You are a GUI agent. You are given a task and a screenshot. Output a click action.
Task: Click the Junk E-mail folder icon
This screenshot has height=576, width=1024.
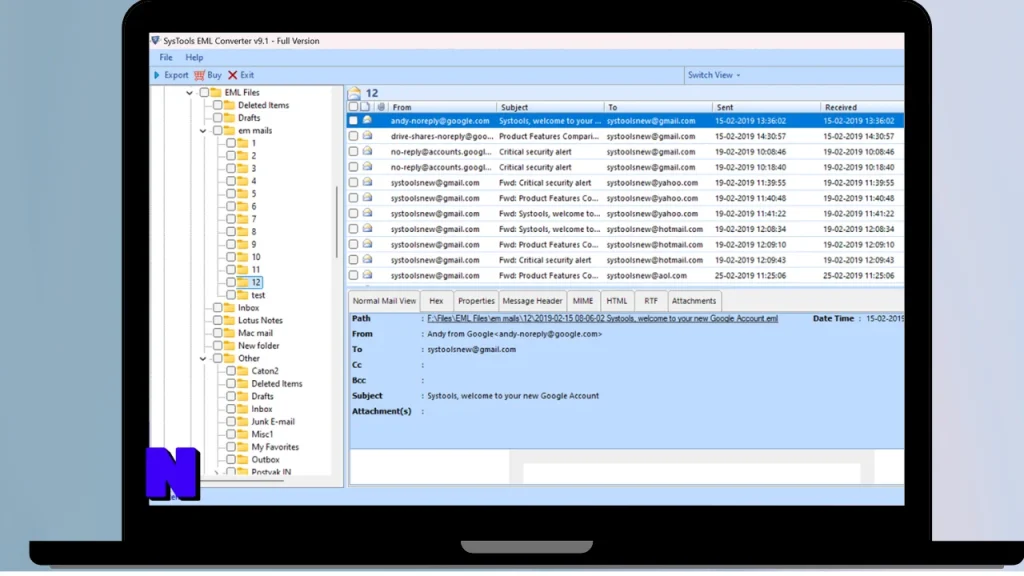coord(243,421)
